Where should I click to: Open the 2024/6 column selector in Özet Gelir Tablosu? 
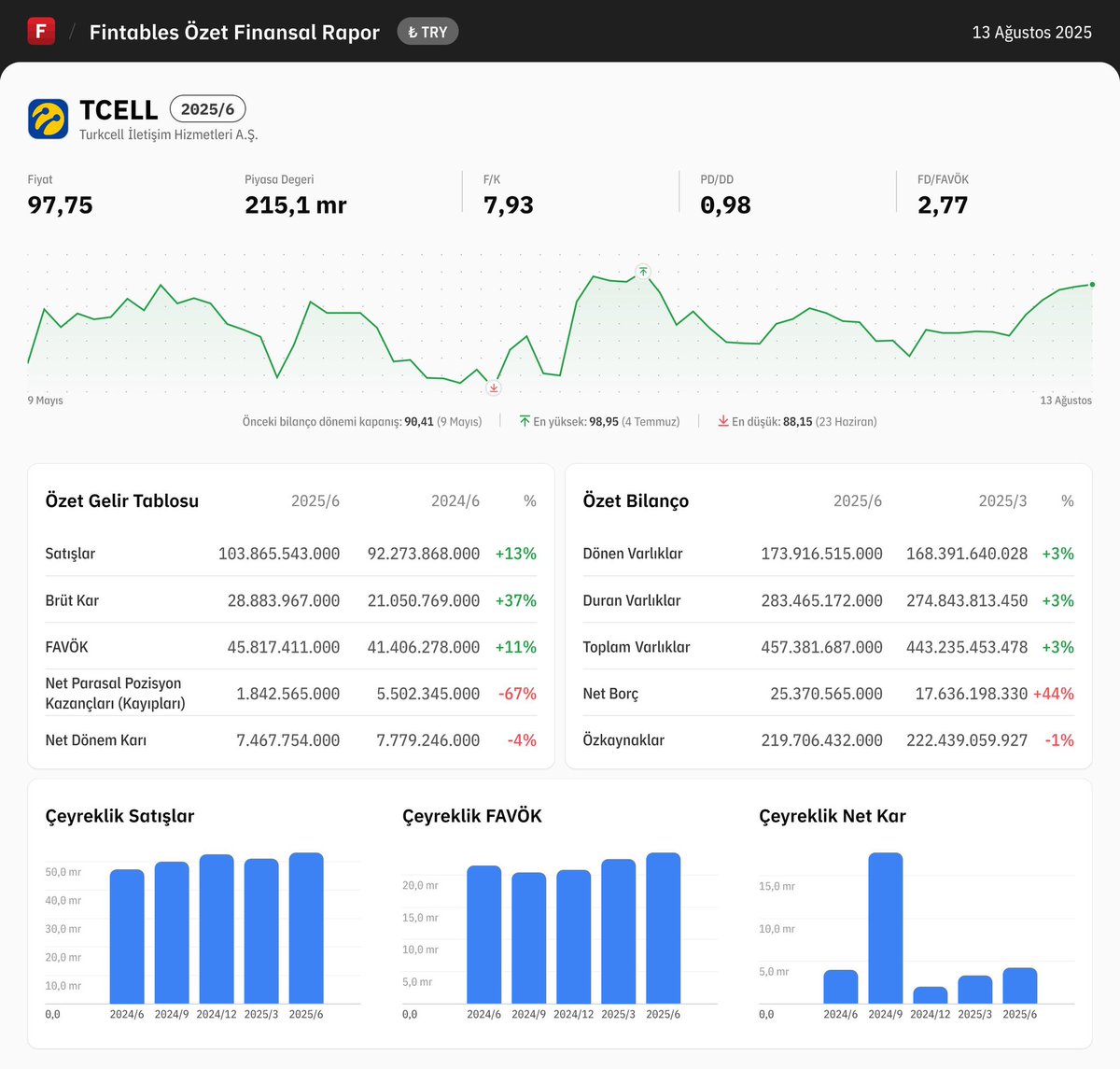(x=455, y=500)
